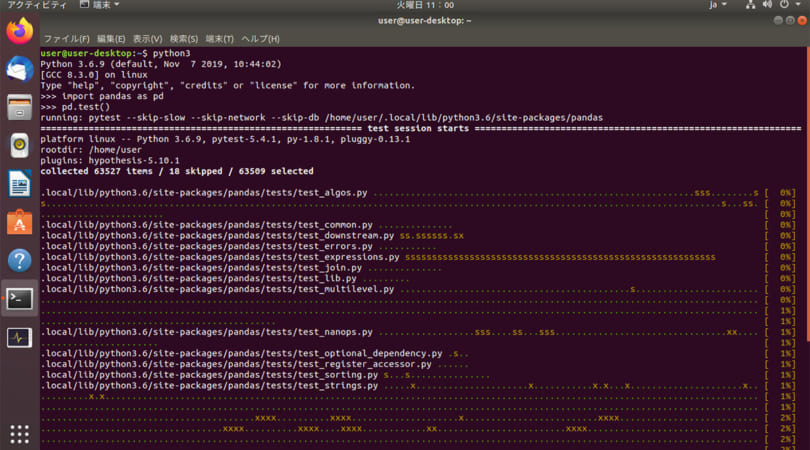Image resolution: width=810 pixels, height=450 pixels.
Task: Click the test_algos.py path line
Action: tap(204, 193)
